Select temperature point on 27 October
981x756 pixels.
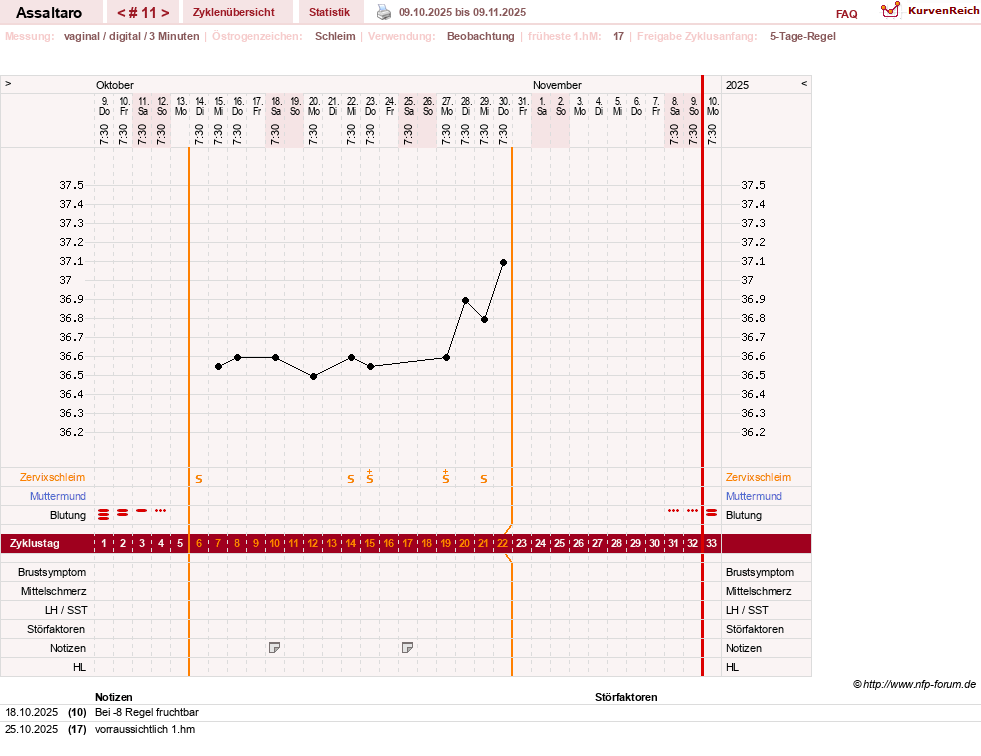446,357
